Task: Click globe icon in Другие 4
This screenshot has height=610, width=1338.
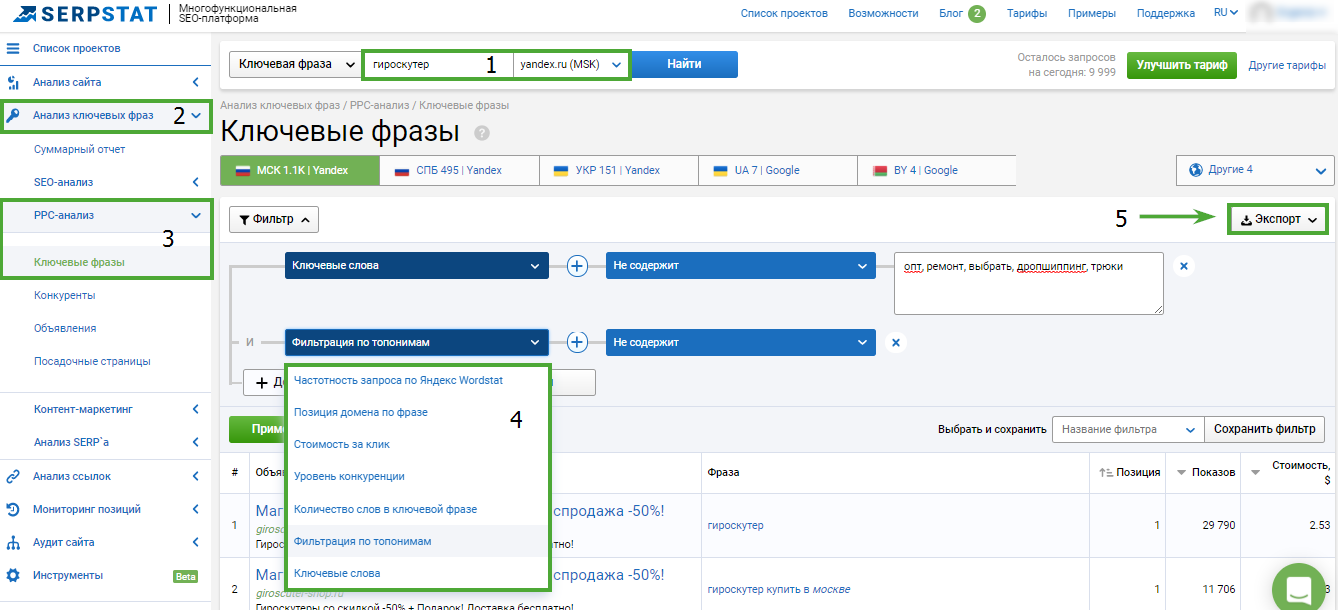Action: (1195, 170)
